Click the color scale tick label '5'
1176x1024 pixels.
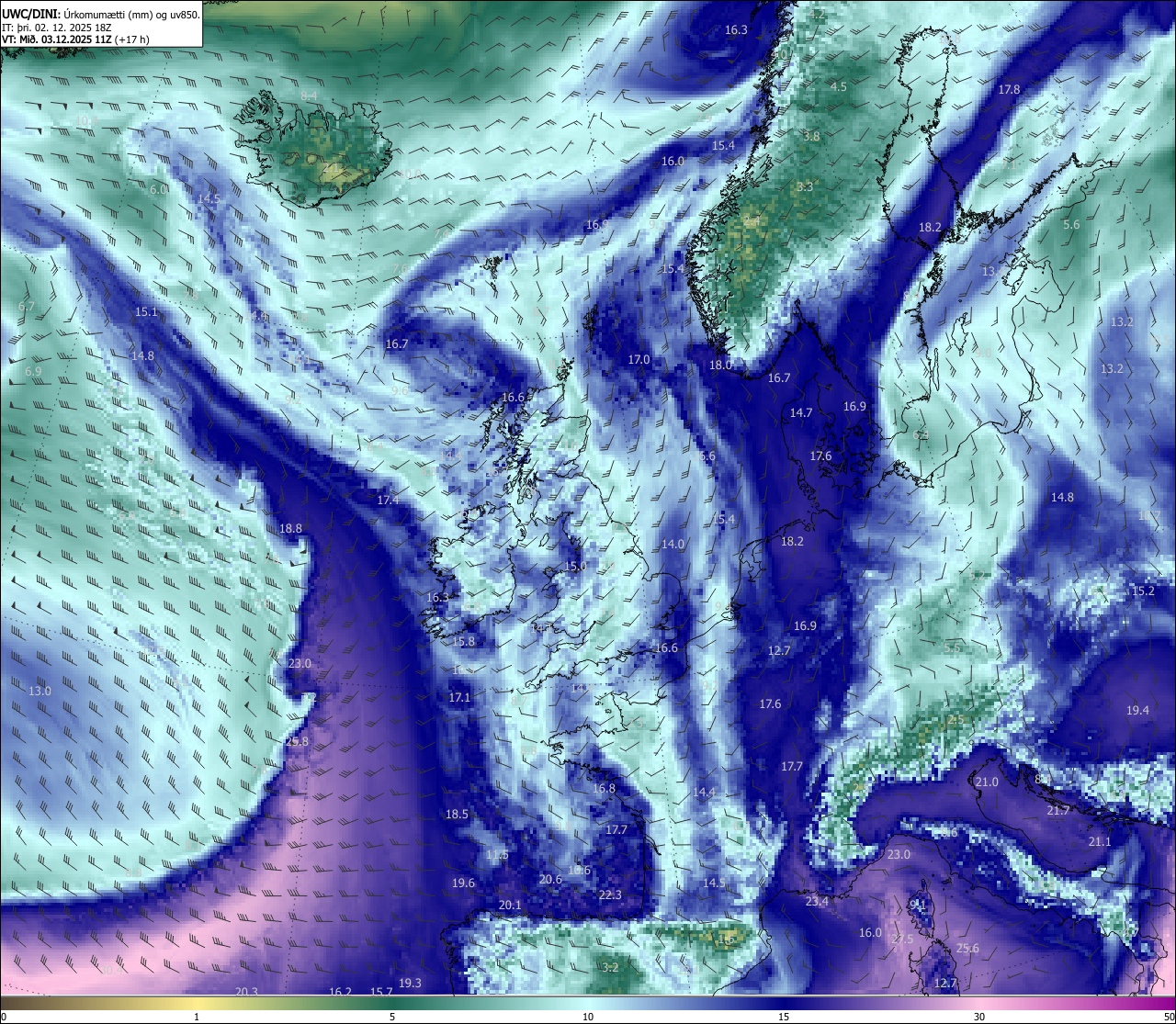tap(392, 1017)
